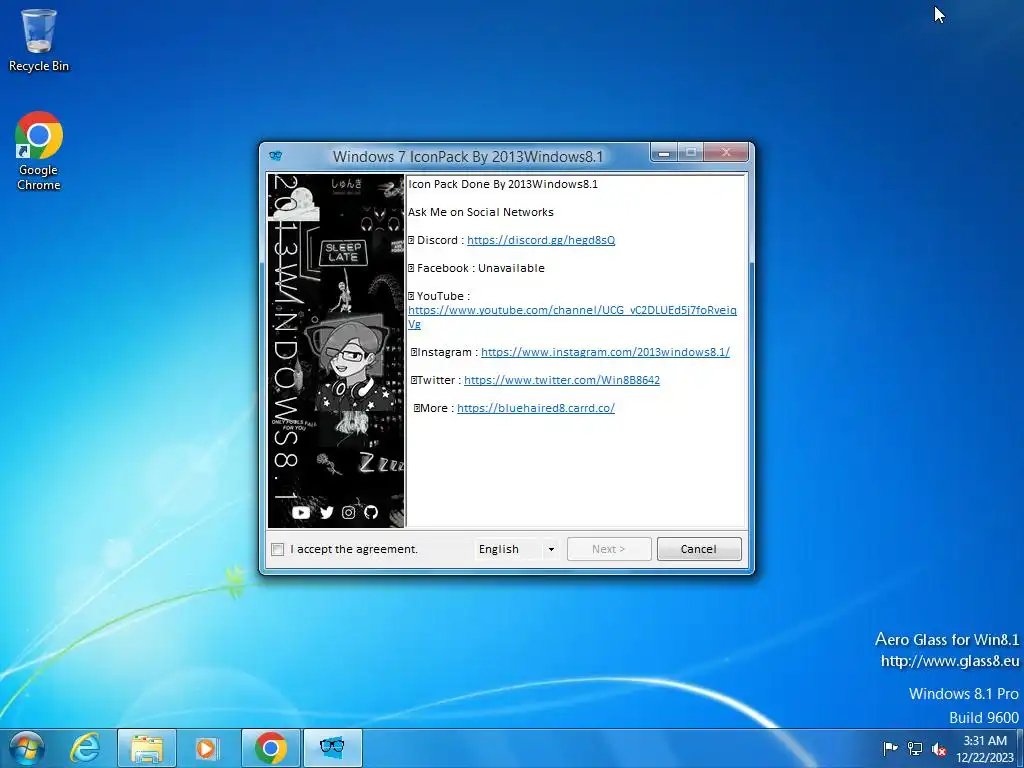1024x768 pixels.
Task: Open the Twitter Win8B8642 link
Action: 562,380
